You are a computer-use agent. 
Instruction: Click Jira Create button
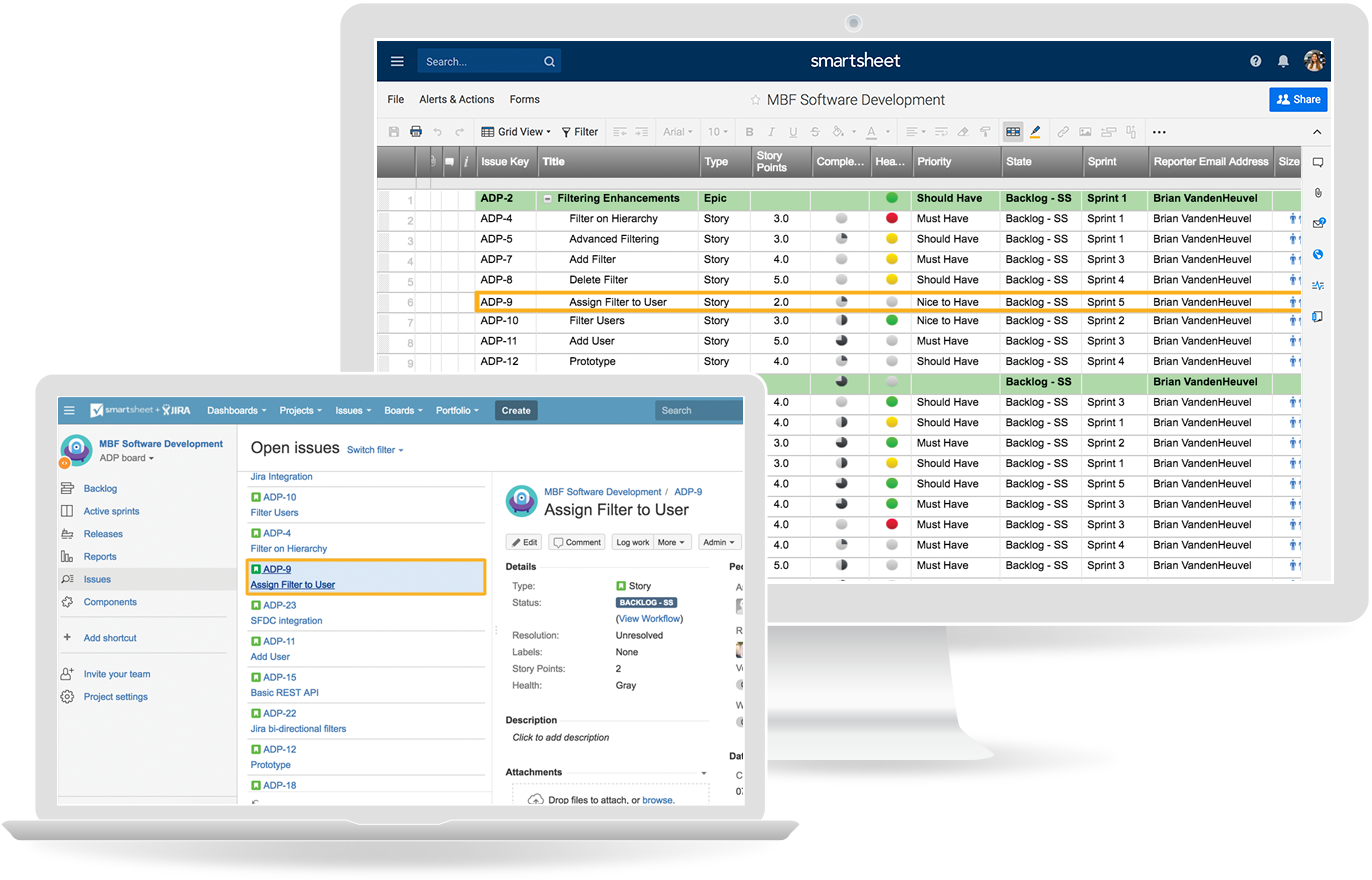pos(516,410)
